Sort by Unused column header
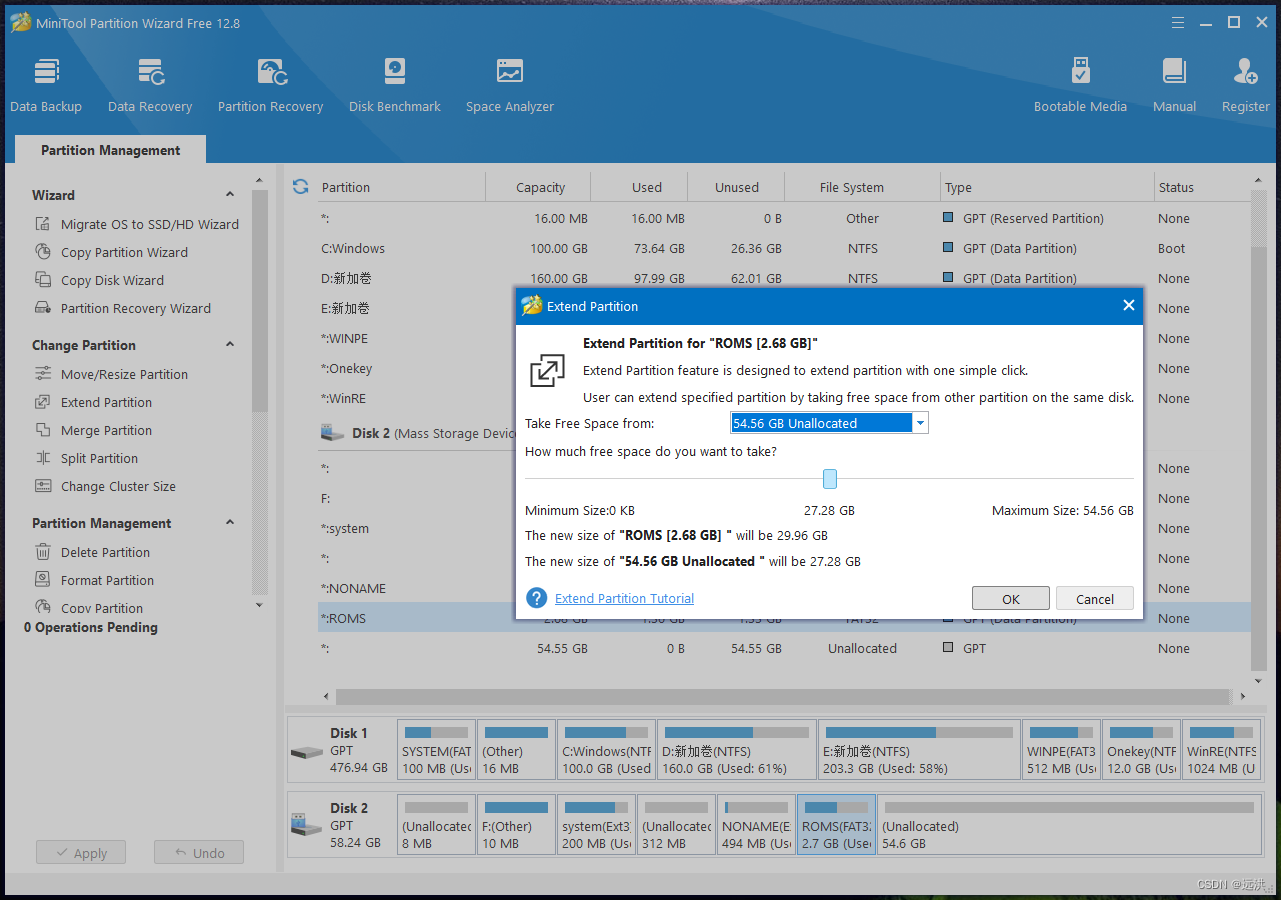Image resolution: width=1281 pixels, height=900 pixels. click(x=737, y=187)
